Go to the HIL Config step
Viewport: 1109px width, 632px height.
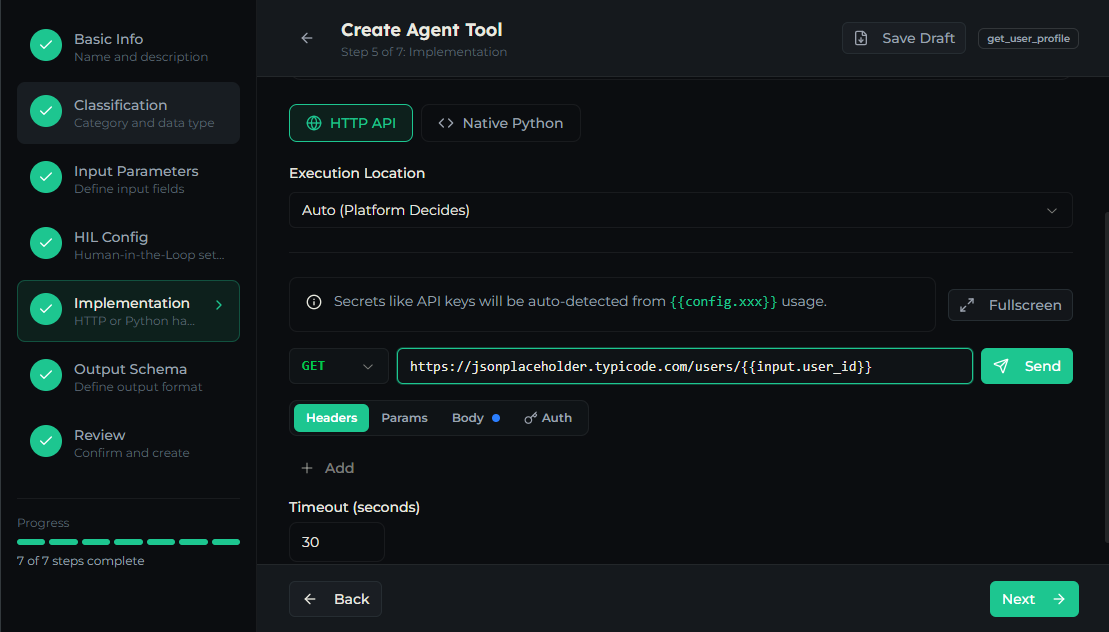tap(128, 245)
